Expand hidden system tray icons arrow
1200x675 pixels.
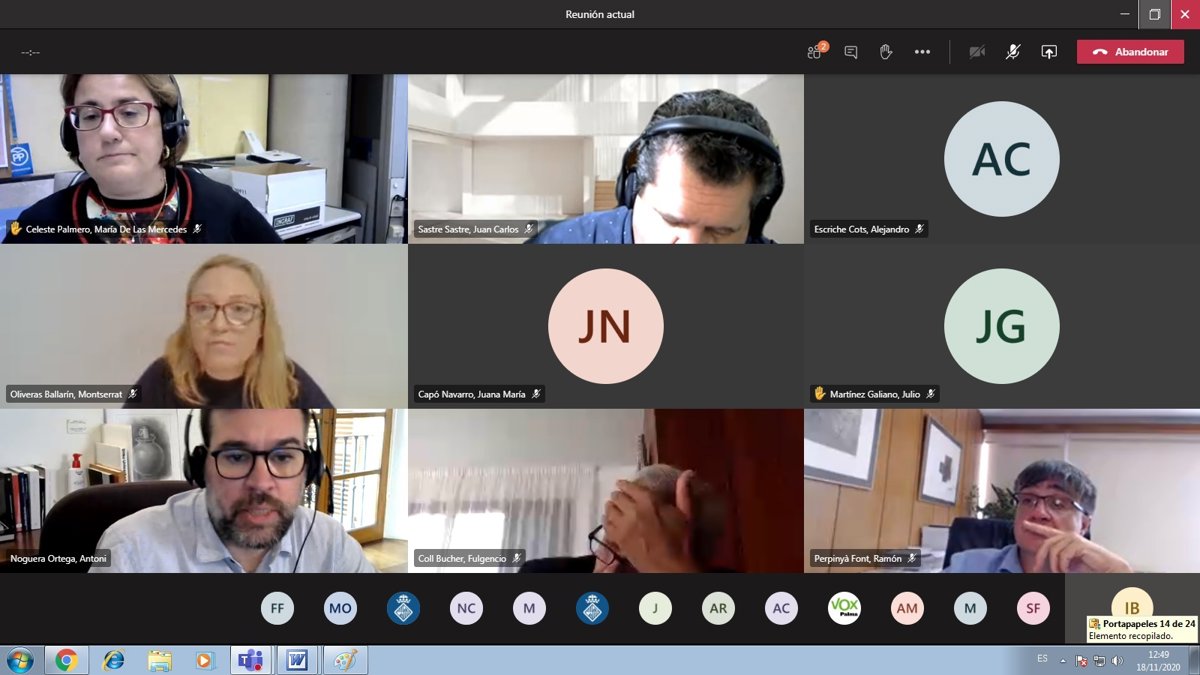[x=1063, y=660]
